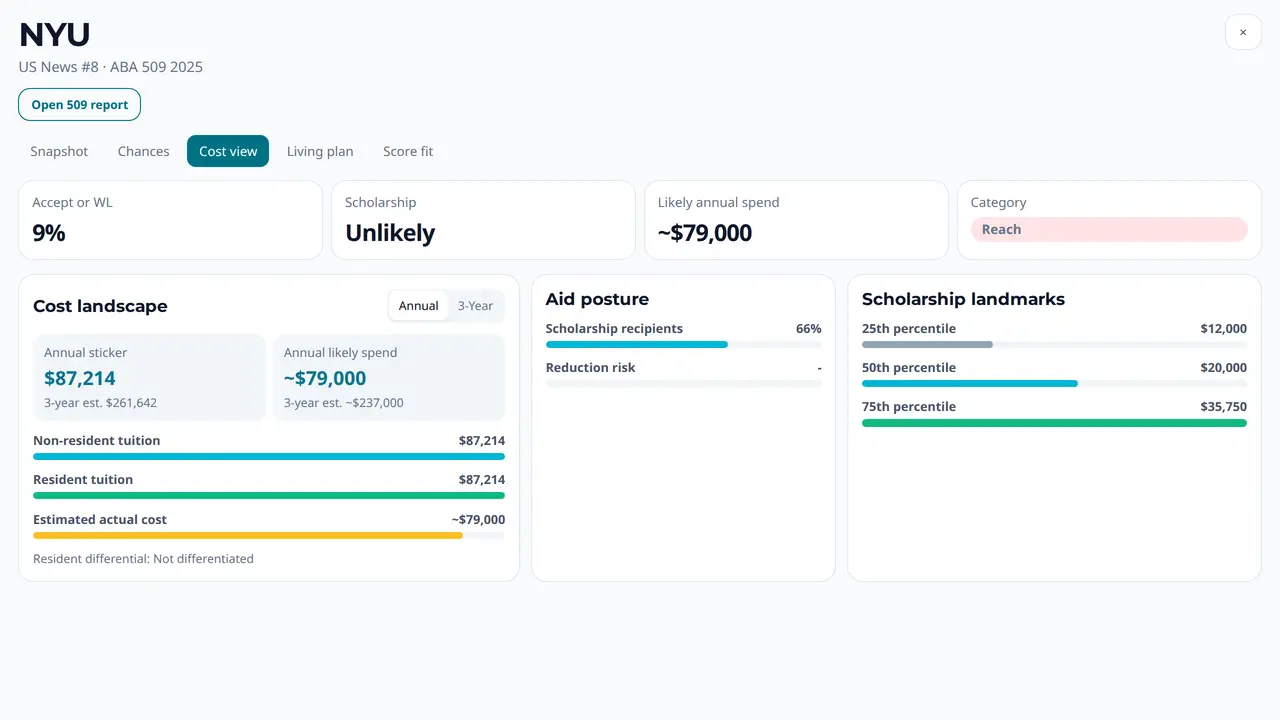Click the Reach category badge
This screenshot has height=720, width=1280.
(x=1109, y=229)
